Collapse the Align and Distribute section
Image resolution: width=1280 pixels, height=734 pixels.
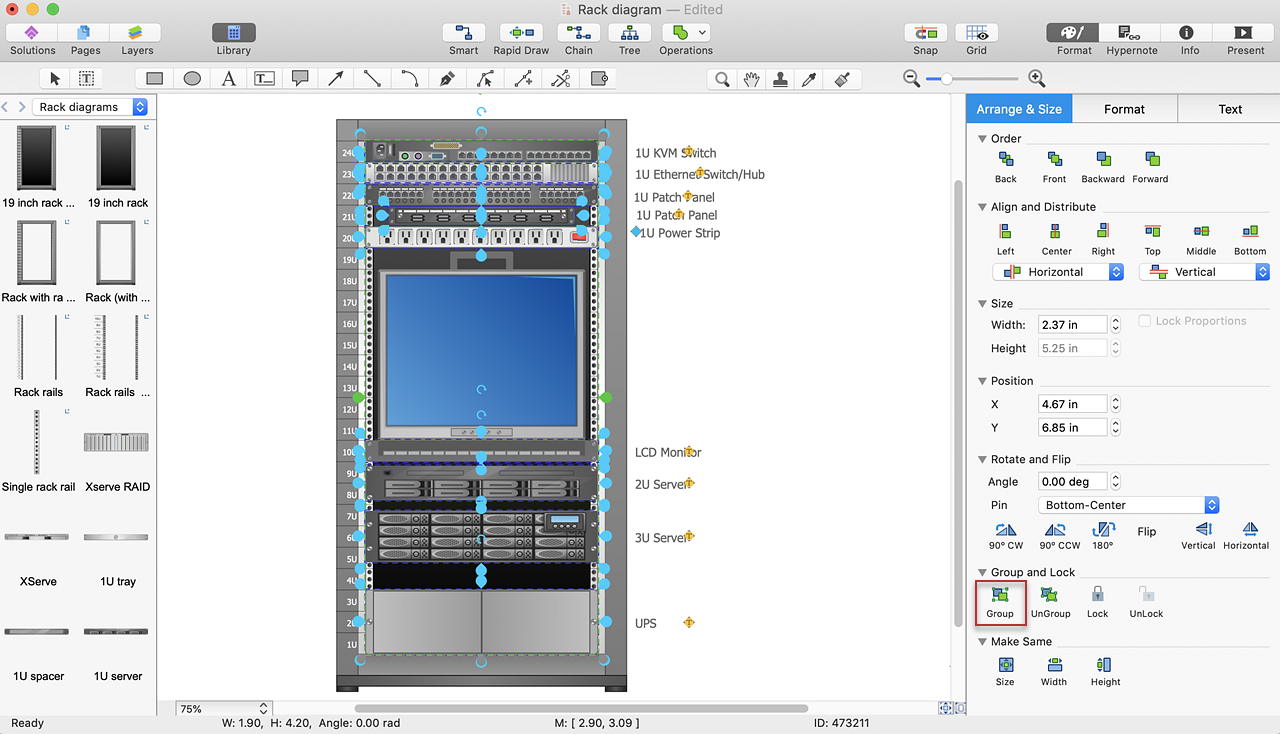point(983,207)
